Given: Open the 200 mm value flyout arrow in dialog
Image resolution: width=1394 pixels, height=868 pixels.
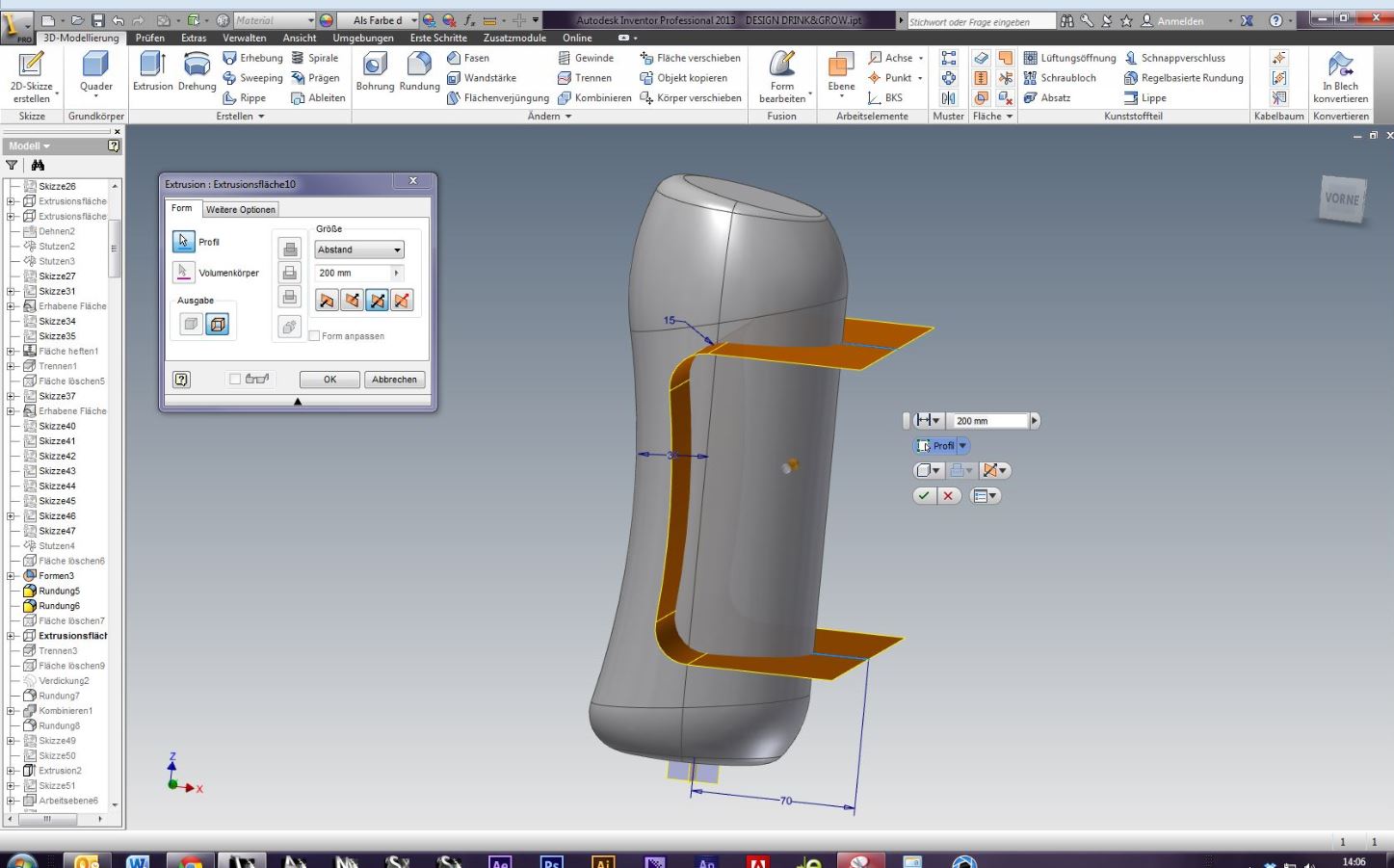Looking at the screenshot, I should click(396, 274).
